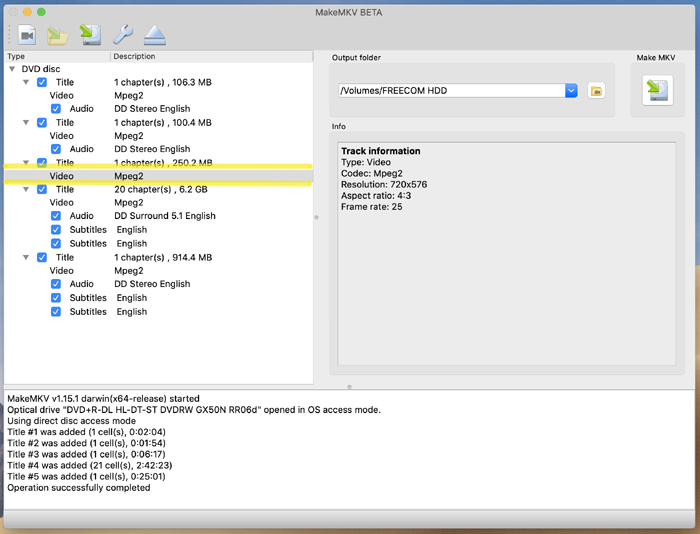
Task: Select Video row under the 100.4 MB title
Action: pos(158,136)
